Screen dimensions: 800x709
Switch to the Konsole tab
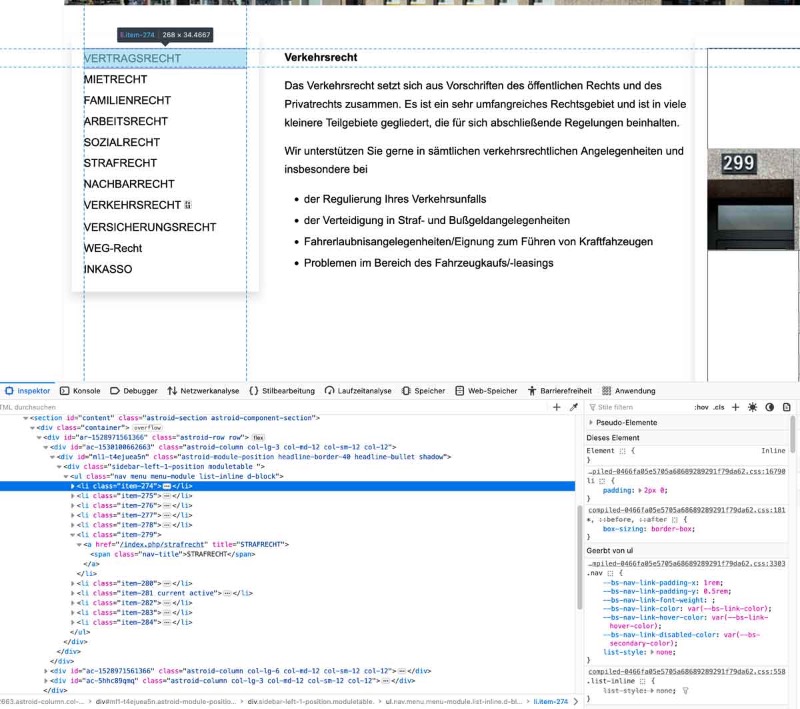(x=80, y=391)
